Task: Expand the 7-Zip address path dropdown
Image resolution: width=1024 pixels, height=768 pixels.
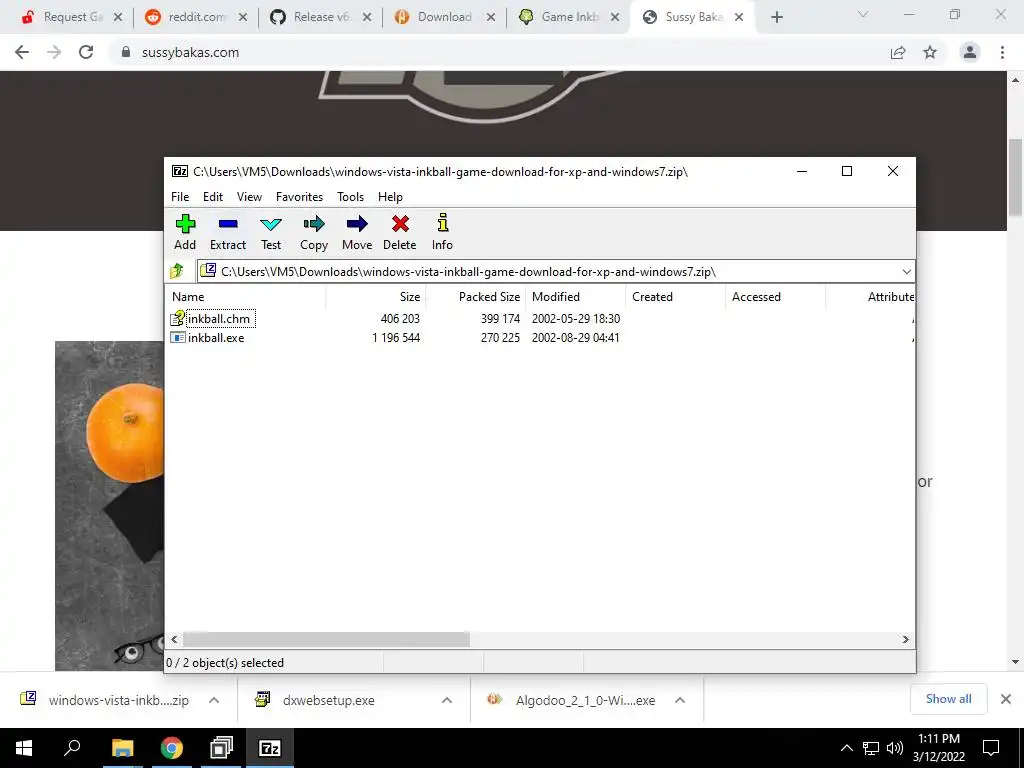Action: (x=906, y=272)
